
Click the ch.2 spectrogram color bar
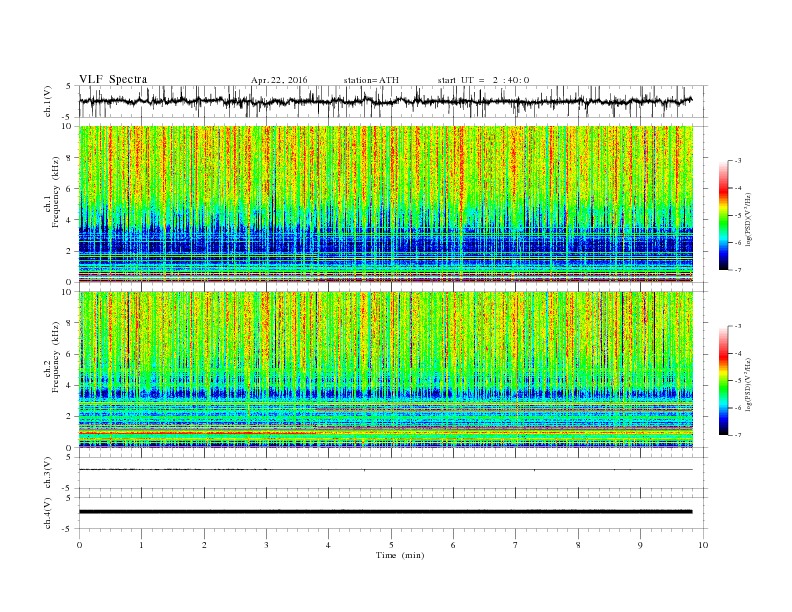coord(723,380)
